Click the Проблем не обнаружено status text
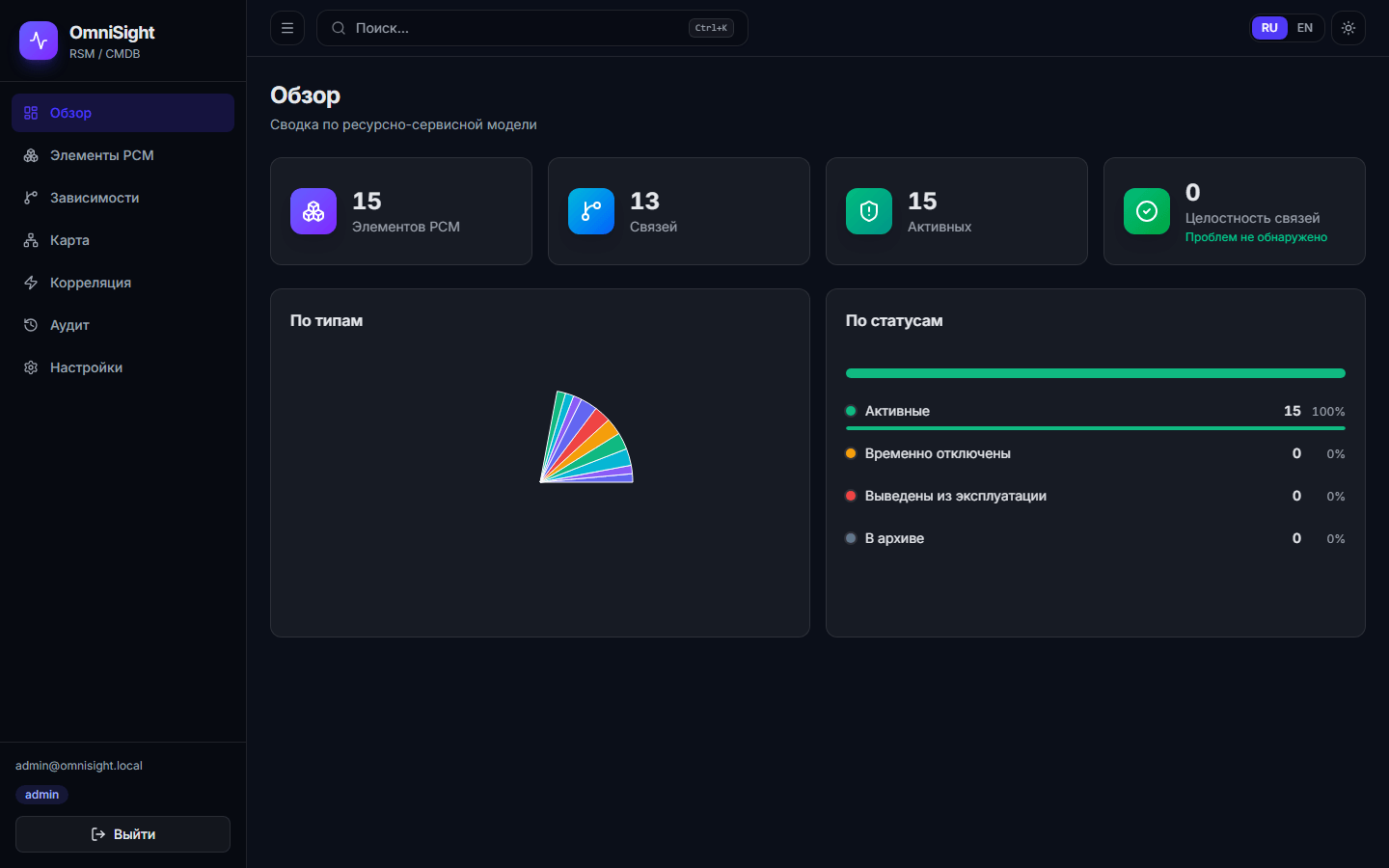Screen dimensions: 1389x868 pos(1256,237)
